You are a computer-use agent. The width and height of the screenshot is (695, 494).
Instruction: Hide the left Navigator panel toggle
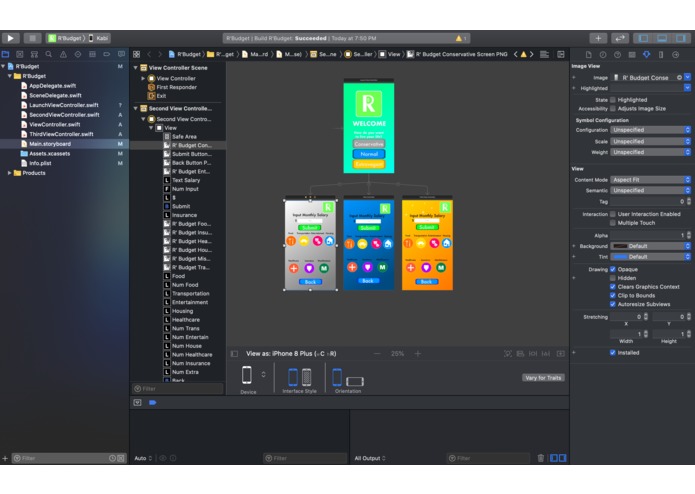643,38
